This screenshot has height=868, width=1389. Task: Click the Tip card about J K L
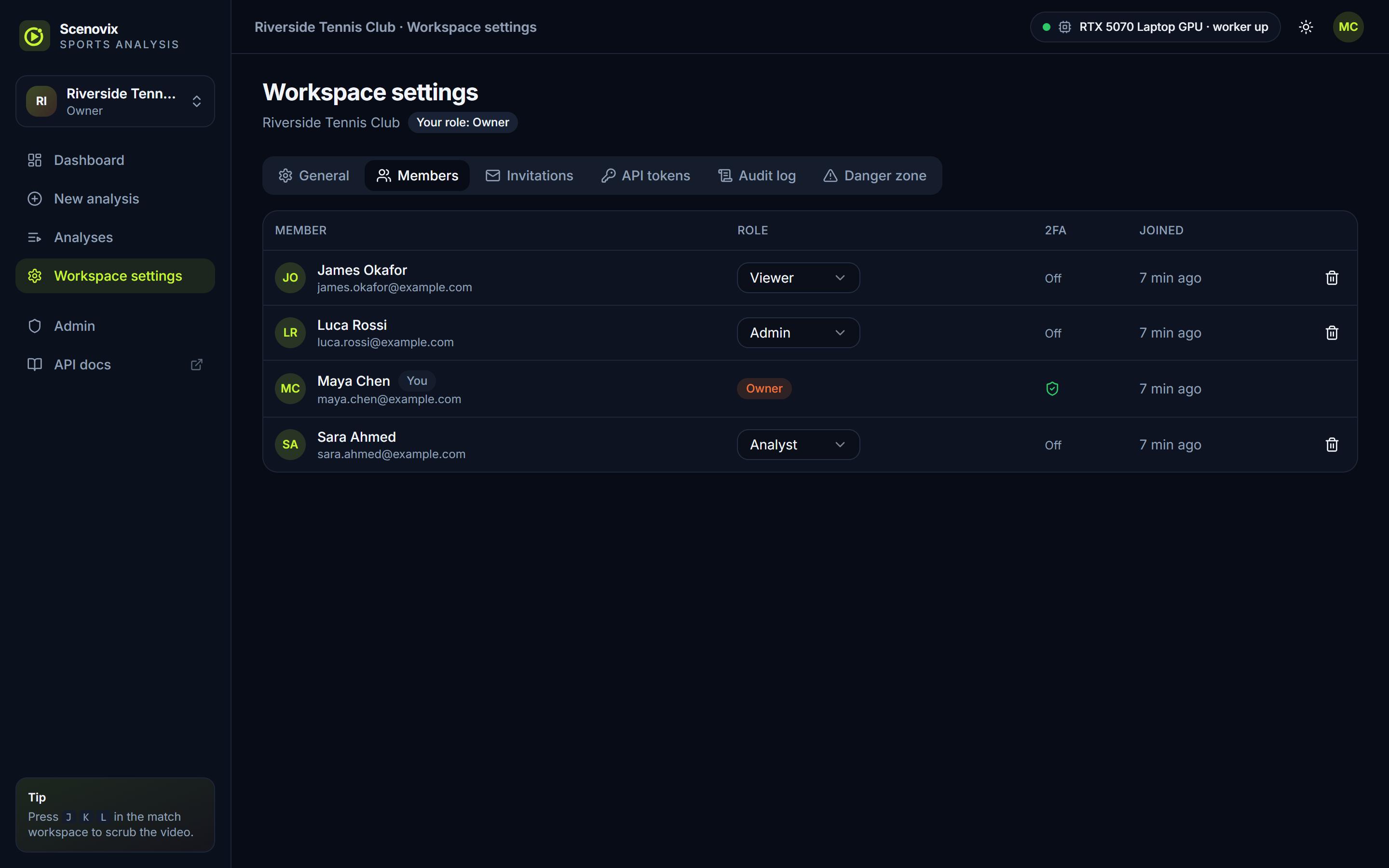(x=115, y=814)
